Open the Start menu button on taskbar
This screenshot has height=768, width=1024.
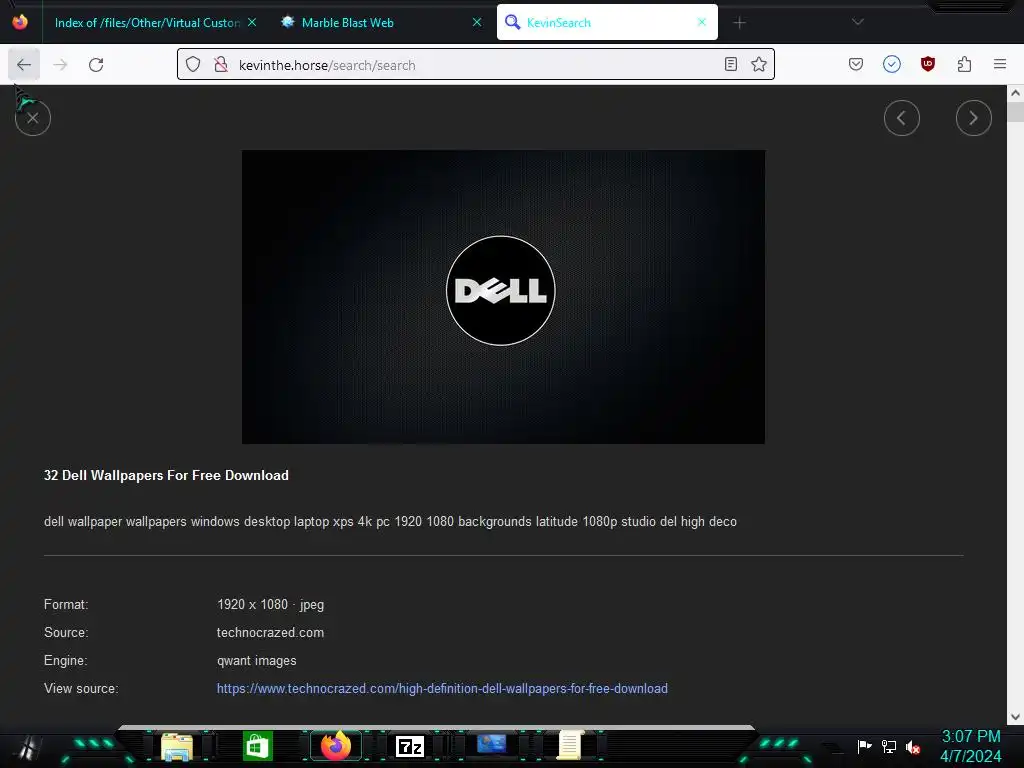click(x=27, y=746)
